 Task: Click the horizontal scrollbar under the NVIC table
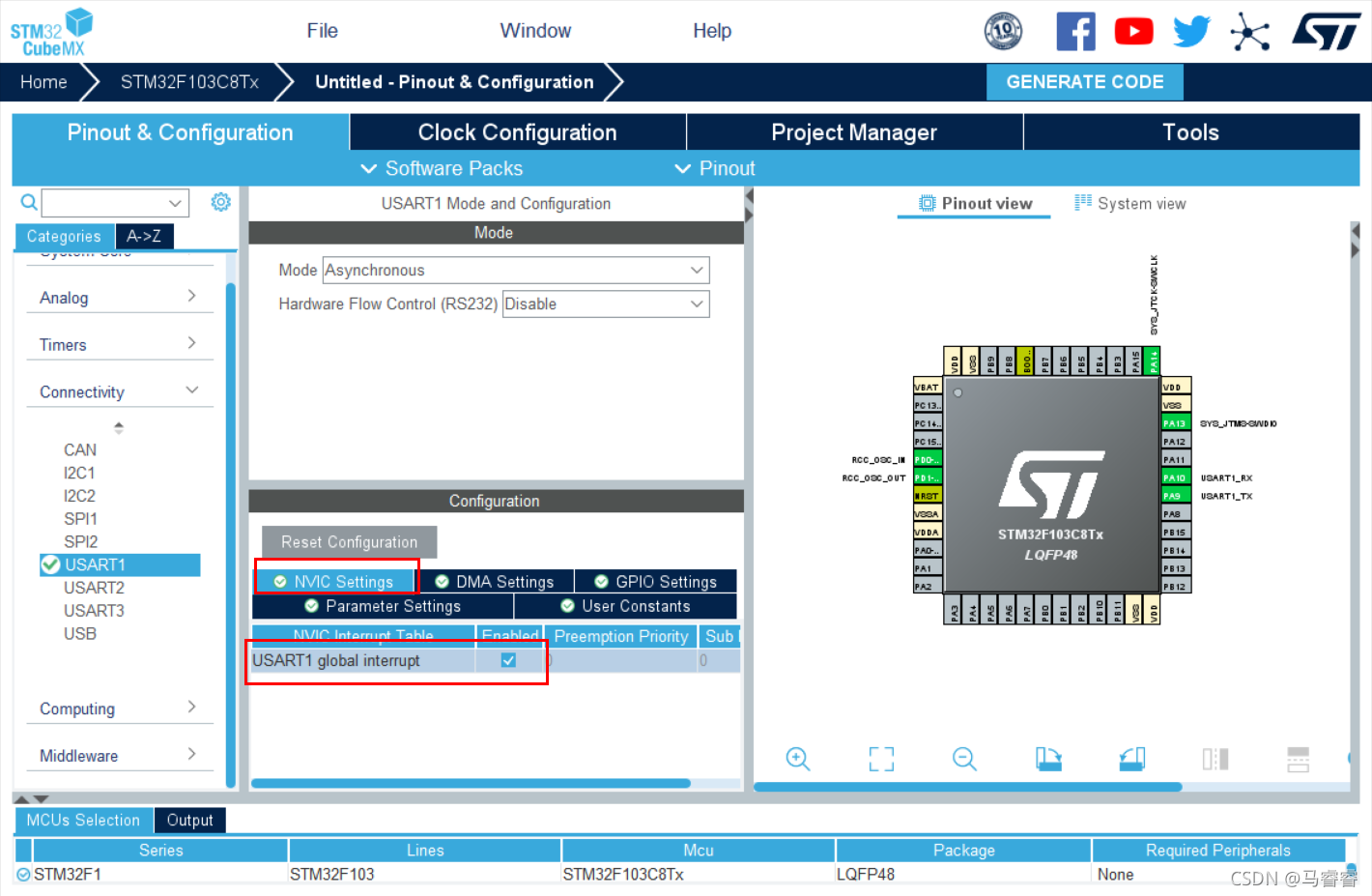(x=471, y=783)
